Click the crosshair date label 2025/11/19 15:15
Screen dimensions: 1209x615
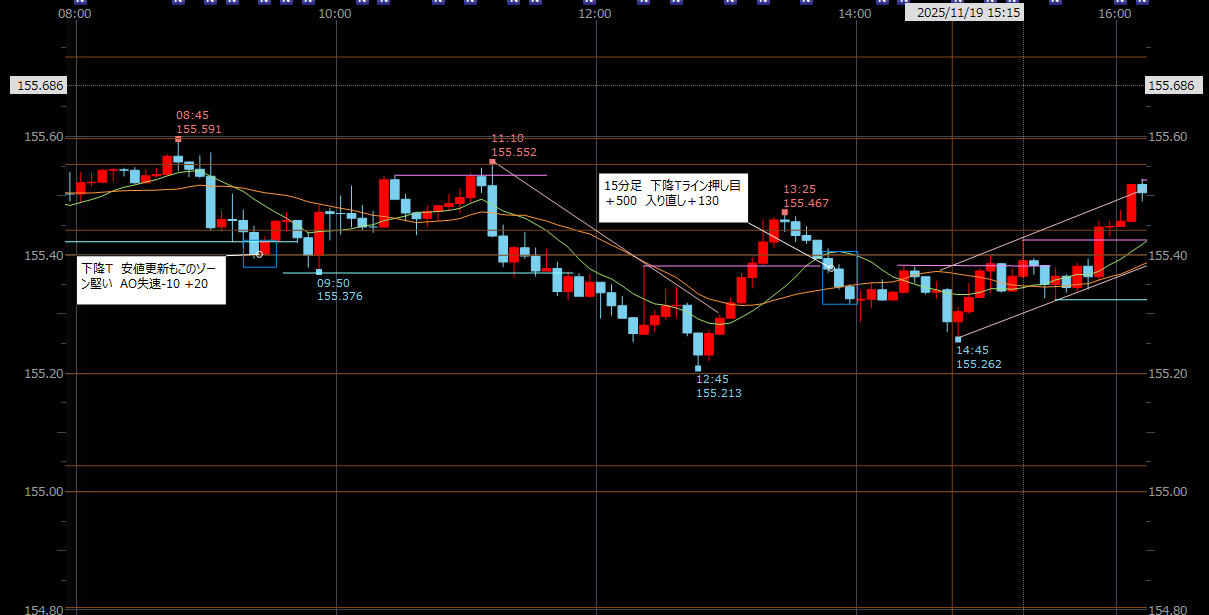tap(963, 13)
